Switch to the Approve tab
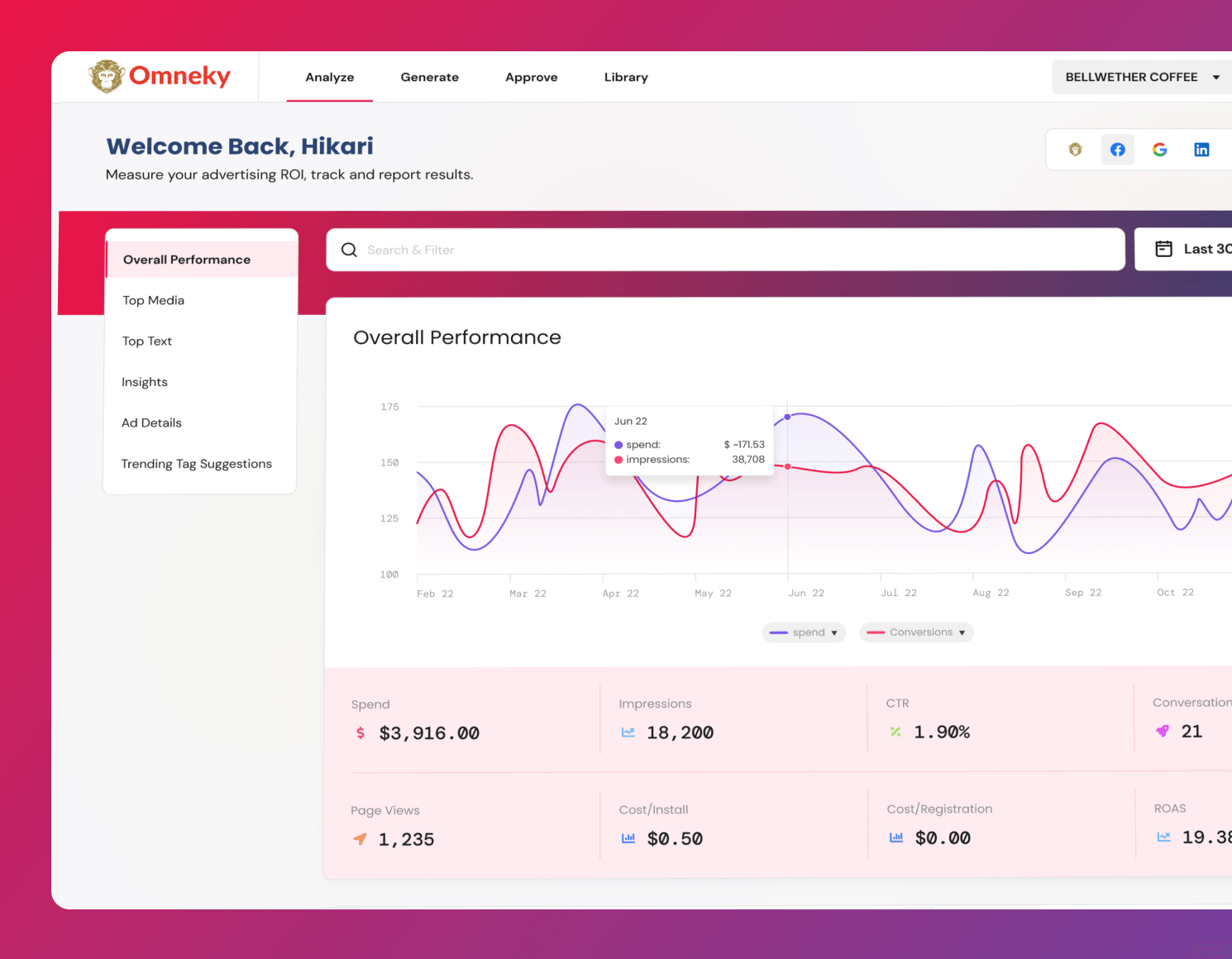The width and height of the screenshot is (1232, 959). coord(532,77)
